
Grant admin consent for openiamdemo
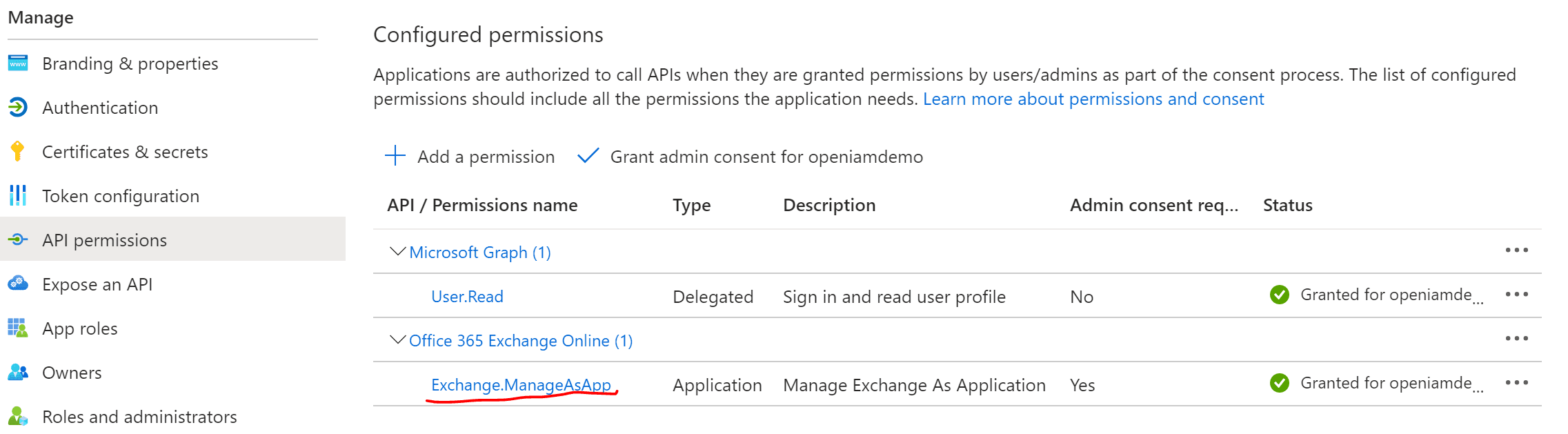click(x=751, y=157)
